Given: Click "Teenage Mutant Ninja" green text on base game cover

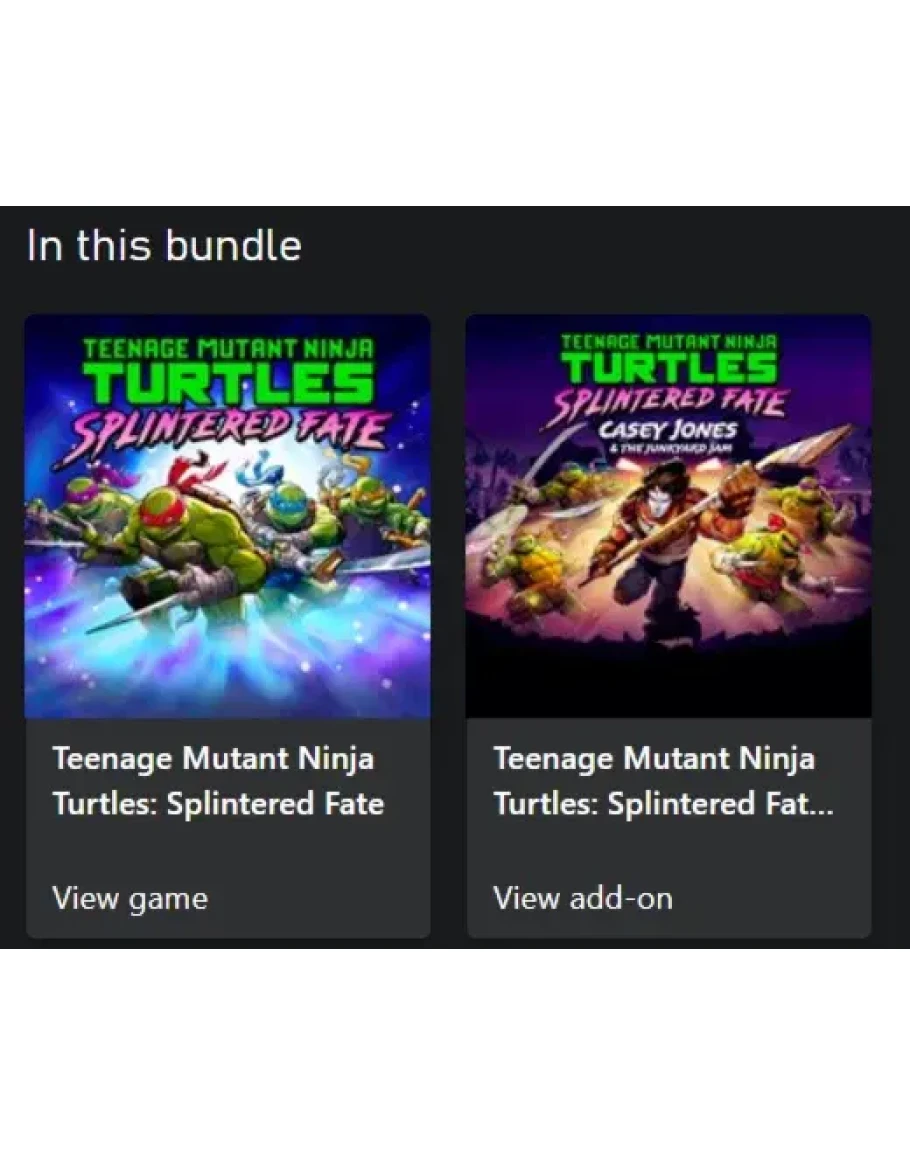Looking at the screenshot, I should (x=229, y=349).
